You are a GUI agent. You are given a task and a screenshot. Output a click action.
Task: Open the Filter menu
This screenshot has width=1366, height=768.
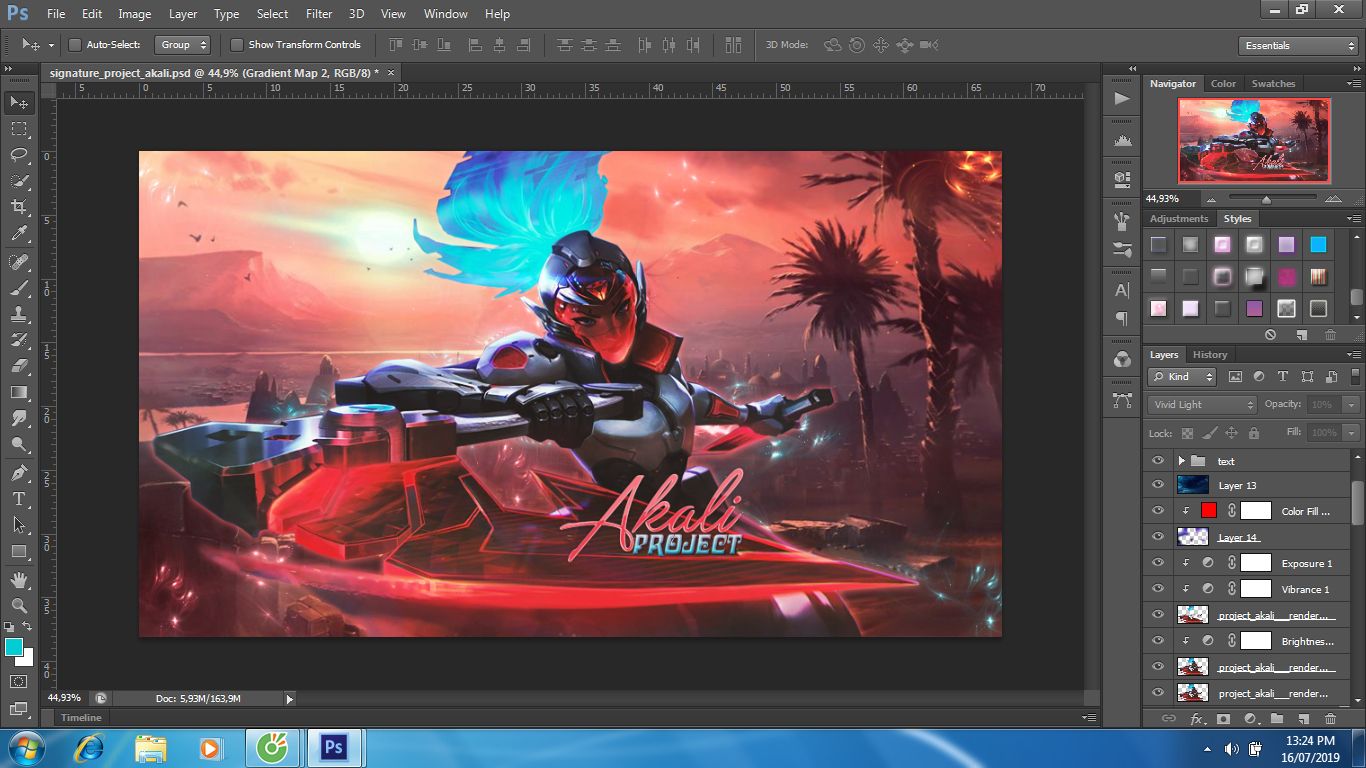pyautogui.click(x=319, y=14)
